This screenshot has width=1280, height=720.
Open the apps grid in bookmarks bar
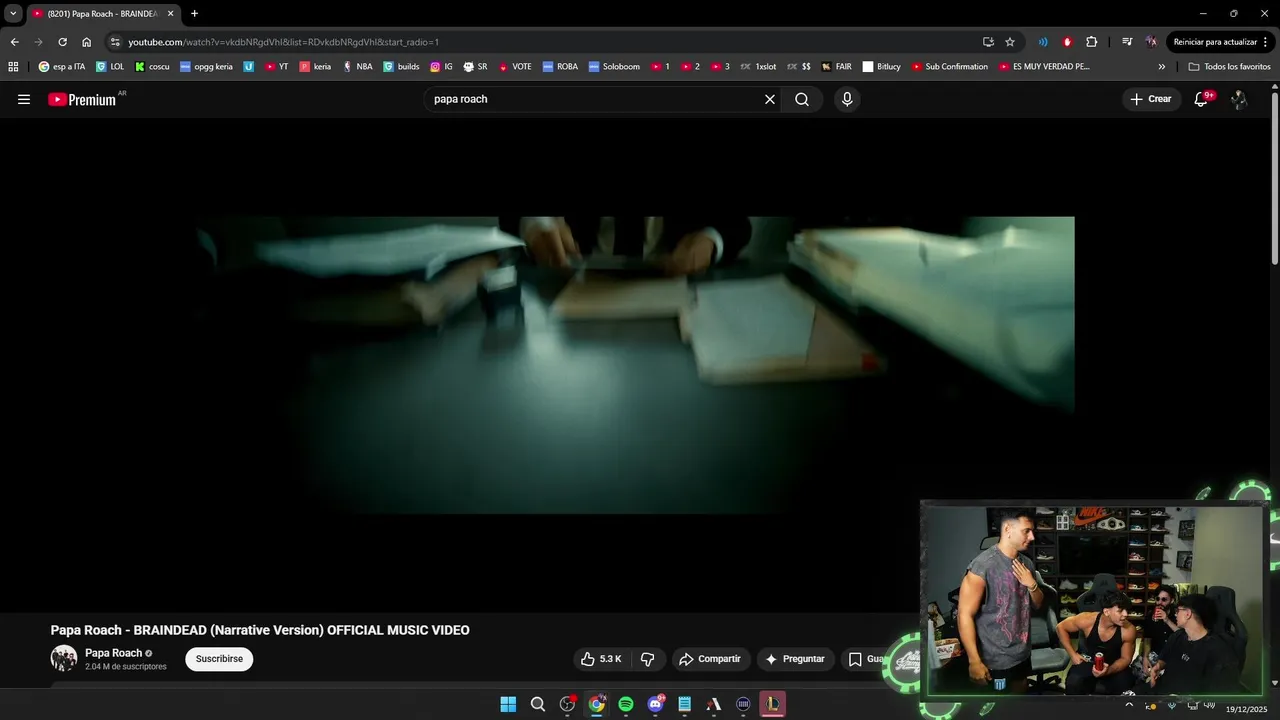pyautogui.click(x=13, y=67)
